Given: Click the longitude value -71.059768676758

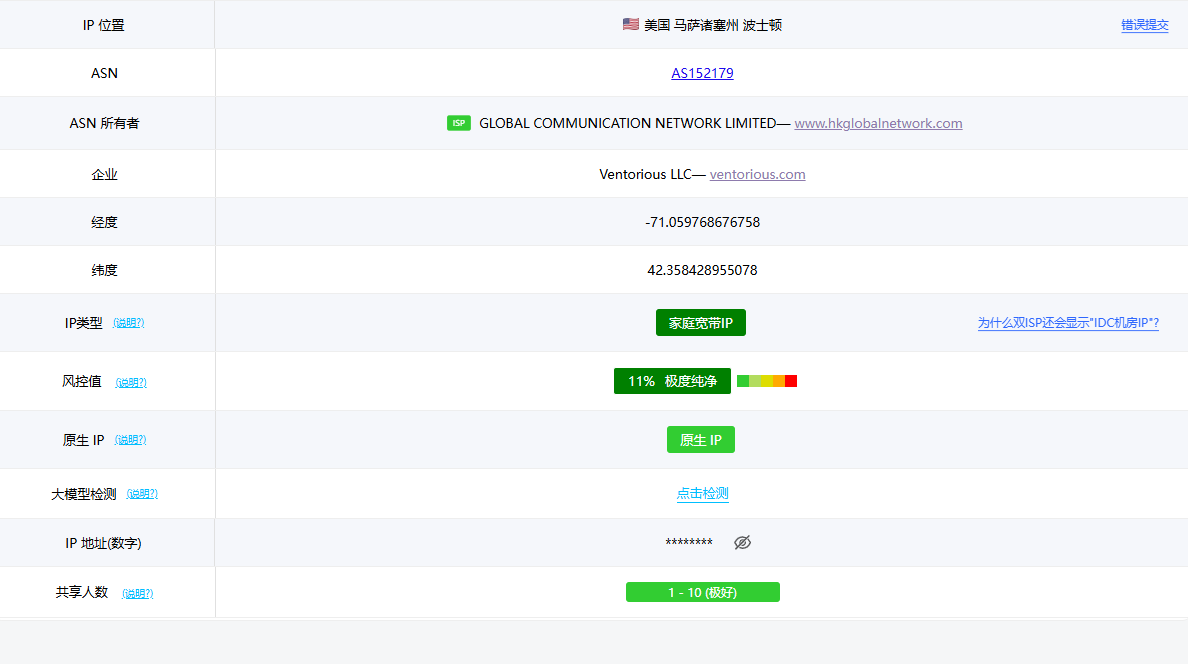Looking at the screenshot, I should click(x=702, y=222).
